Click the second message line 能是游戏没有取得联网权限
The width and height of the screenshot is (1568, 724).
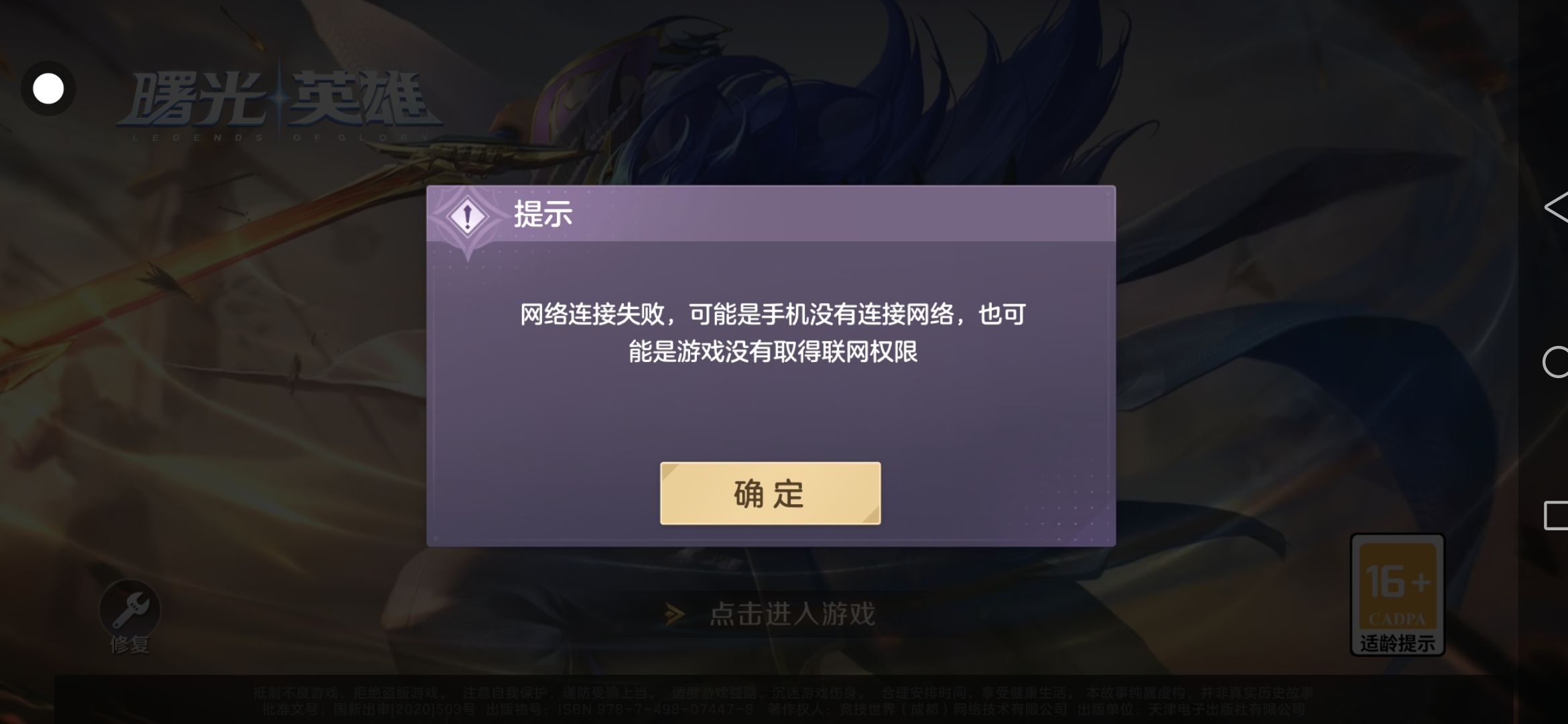point(773,351)
